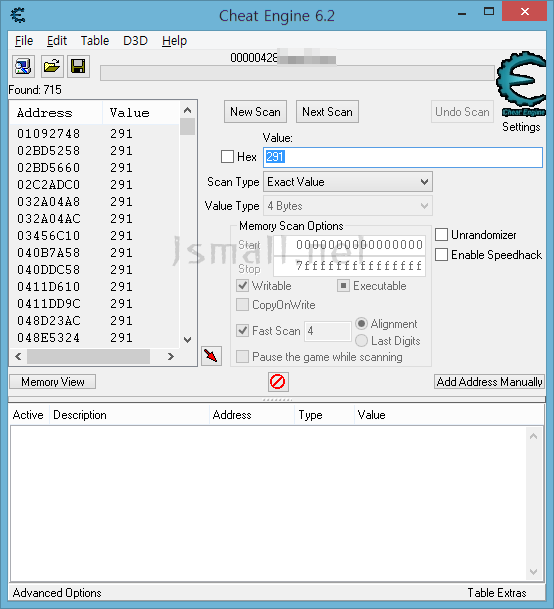The width and height of the screenshot is (554, 609).
Task: Open the Value Type dropdown
Action: point(348,206)
